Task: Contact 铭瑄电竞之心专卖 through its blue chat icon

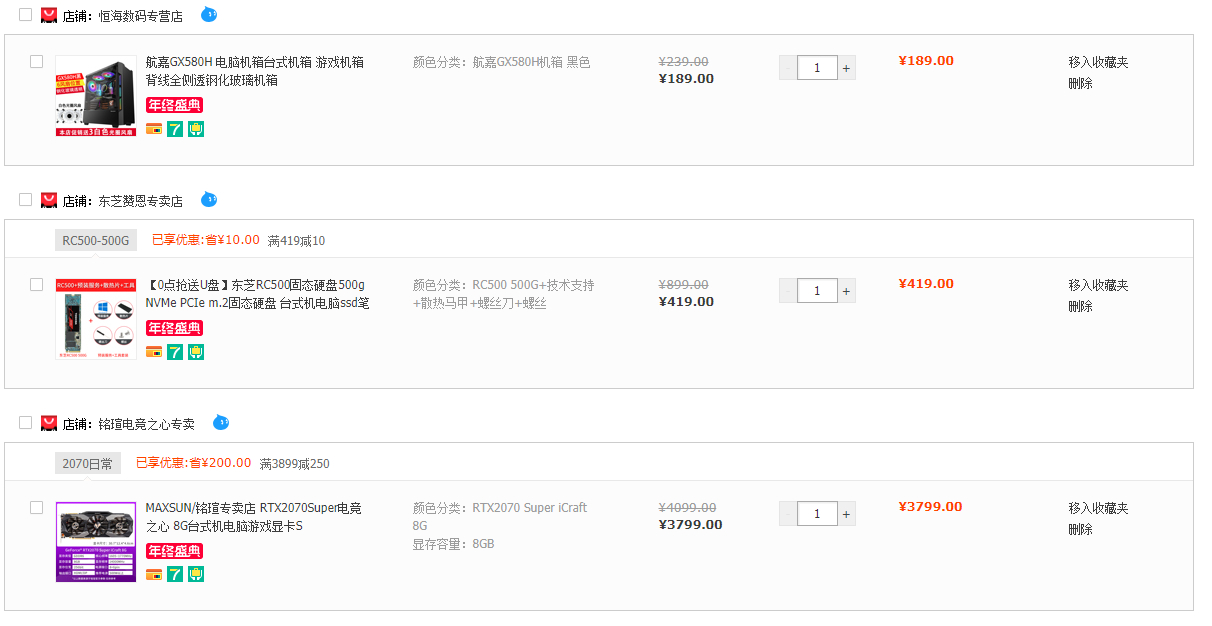Action: pos(221,423)
